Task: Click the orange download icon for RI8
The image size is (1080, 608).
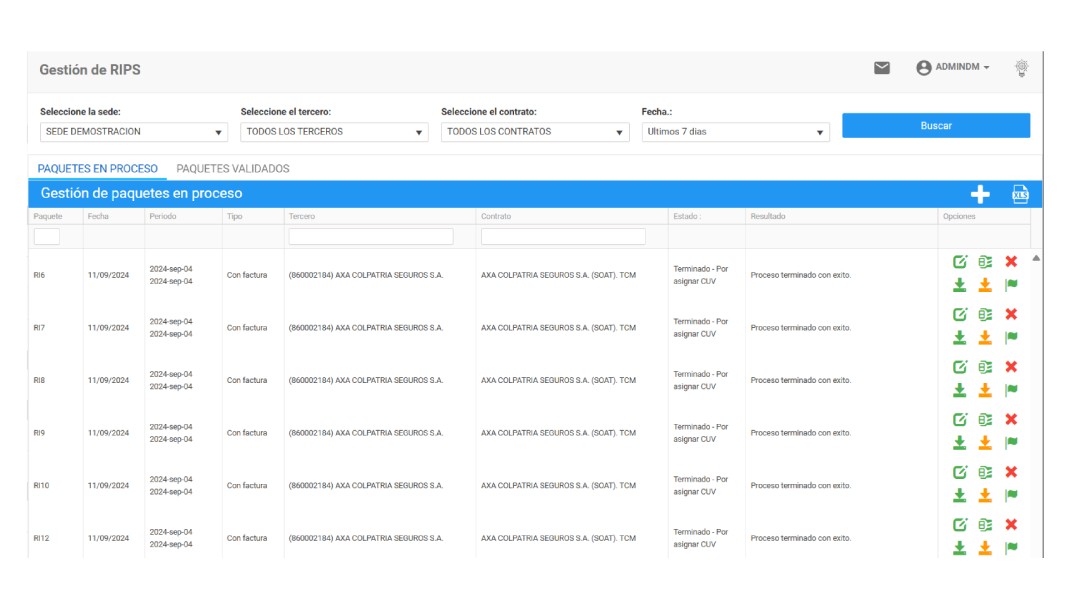Action: [x=985, y=390]
